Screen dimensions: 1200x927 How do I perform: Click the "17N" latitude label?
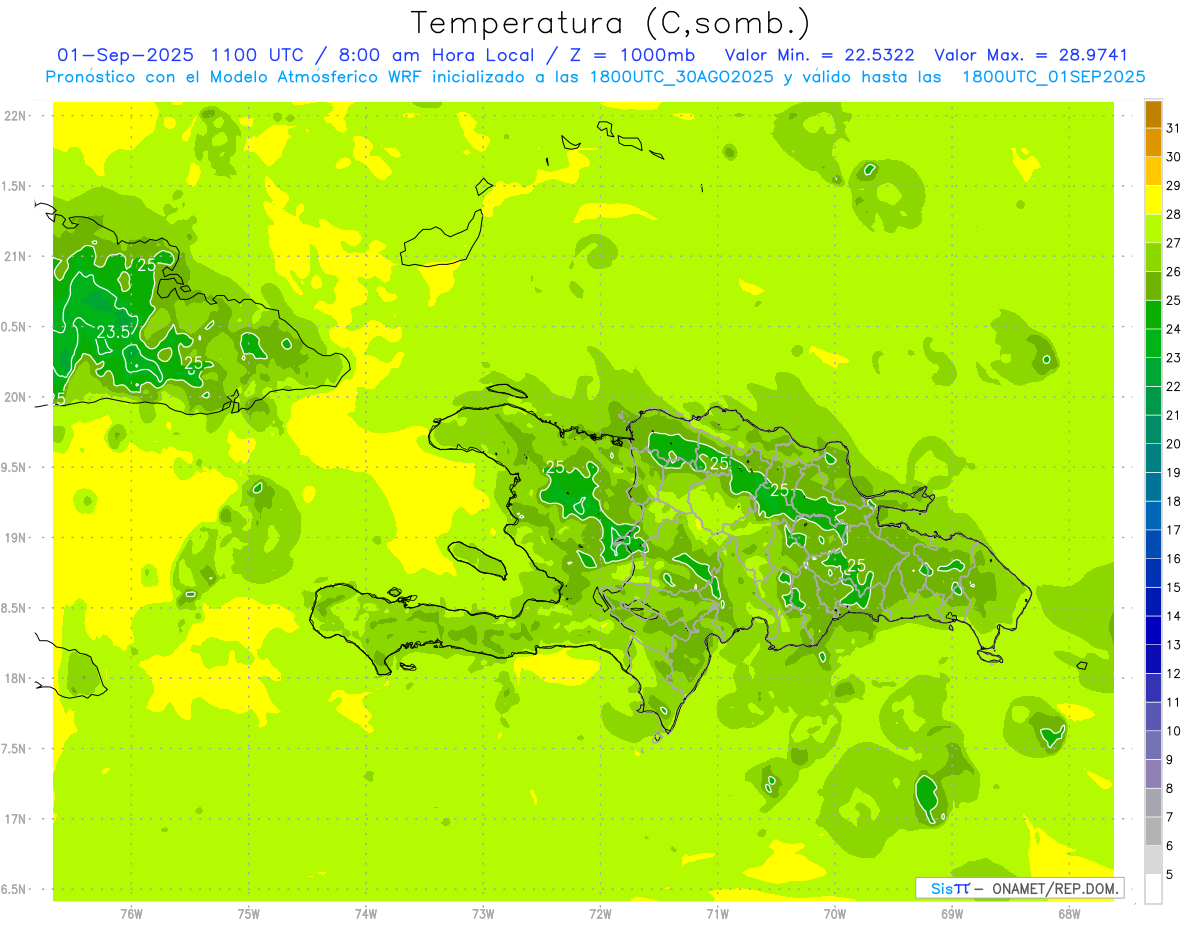coord(16,820)
